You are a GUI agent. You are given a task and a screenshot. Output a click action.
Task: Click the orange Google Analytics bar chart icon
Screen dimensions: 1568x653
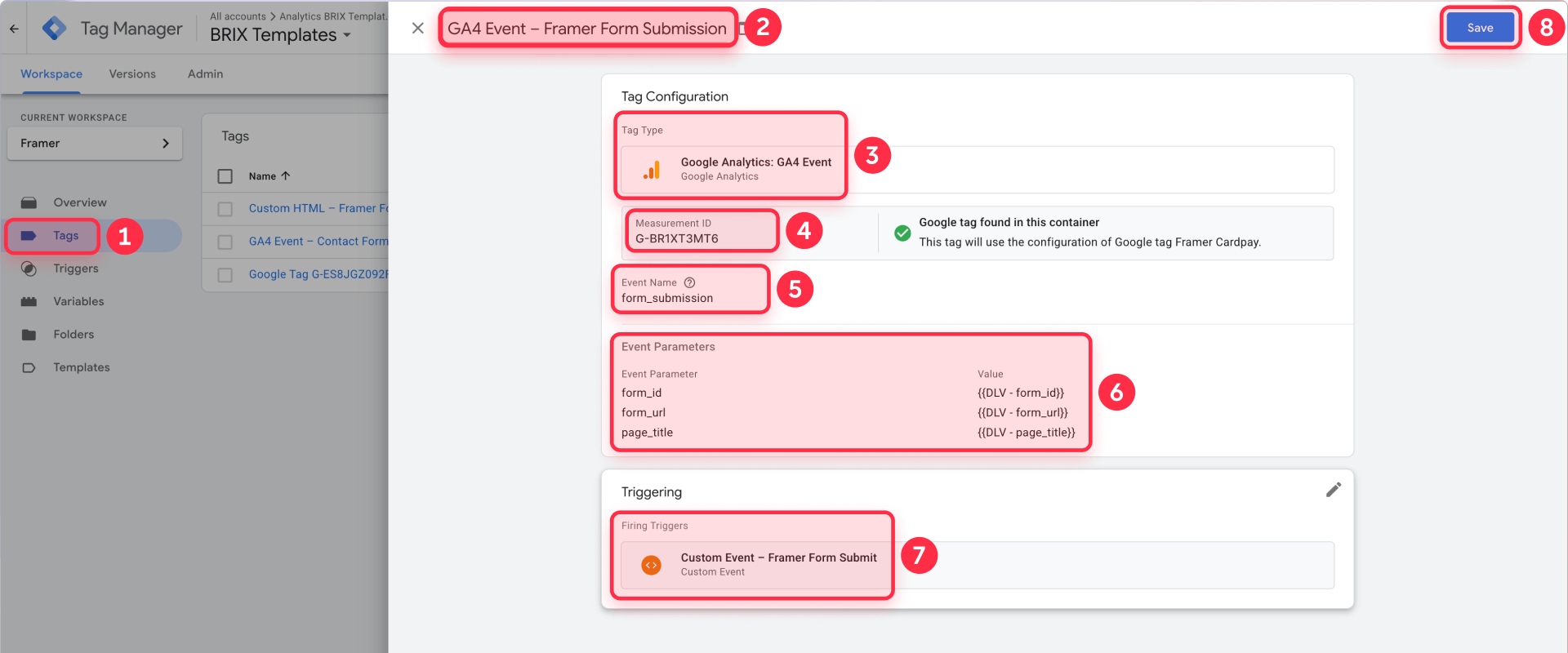tap(651, 170)
